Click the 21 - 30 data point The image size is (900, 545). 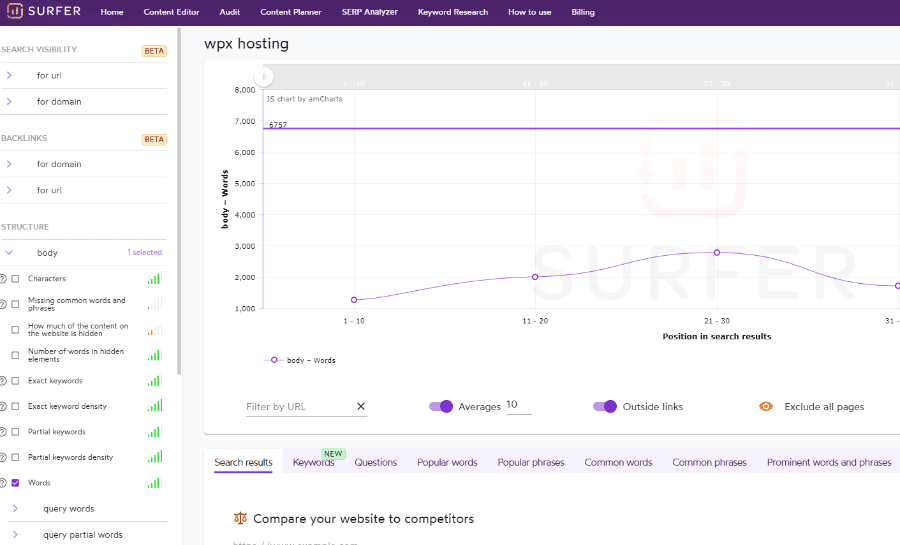point(717,252)
